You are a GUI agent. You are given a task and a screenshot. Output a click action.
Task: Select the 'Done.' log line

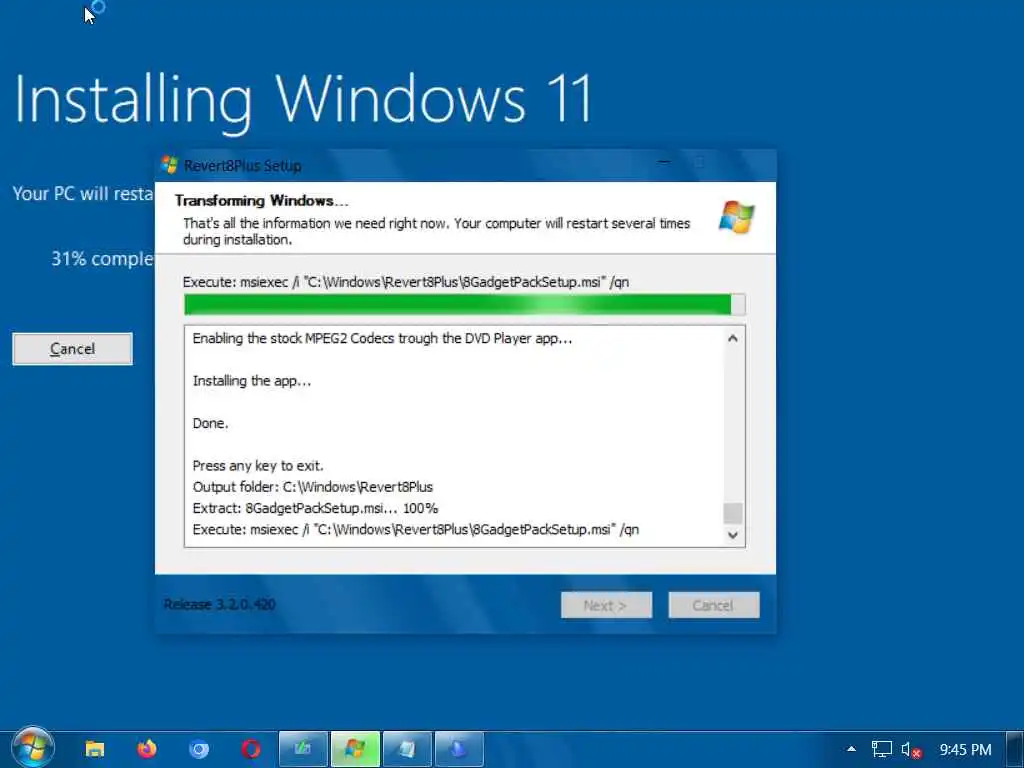click(210, 423)
